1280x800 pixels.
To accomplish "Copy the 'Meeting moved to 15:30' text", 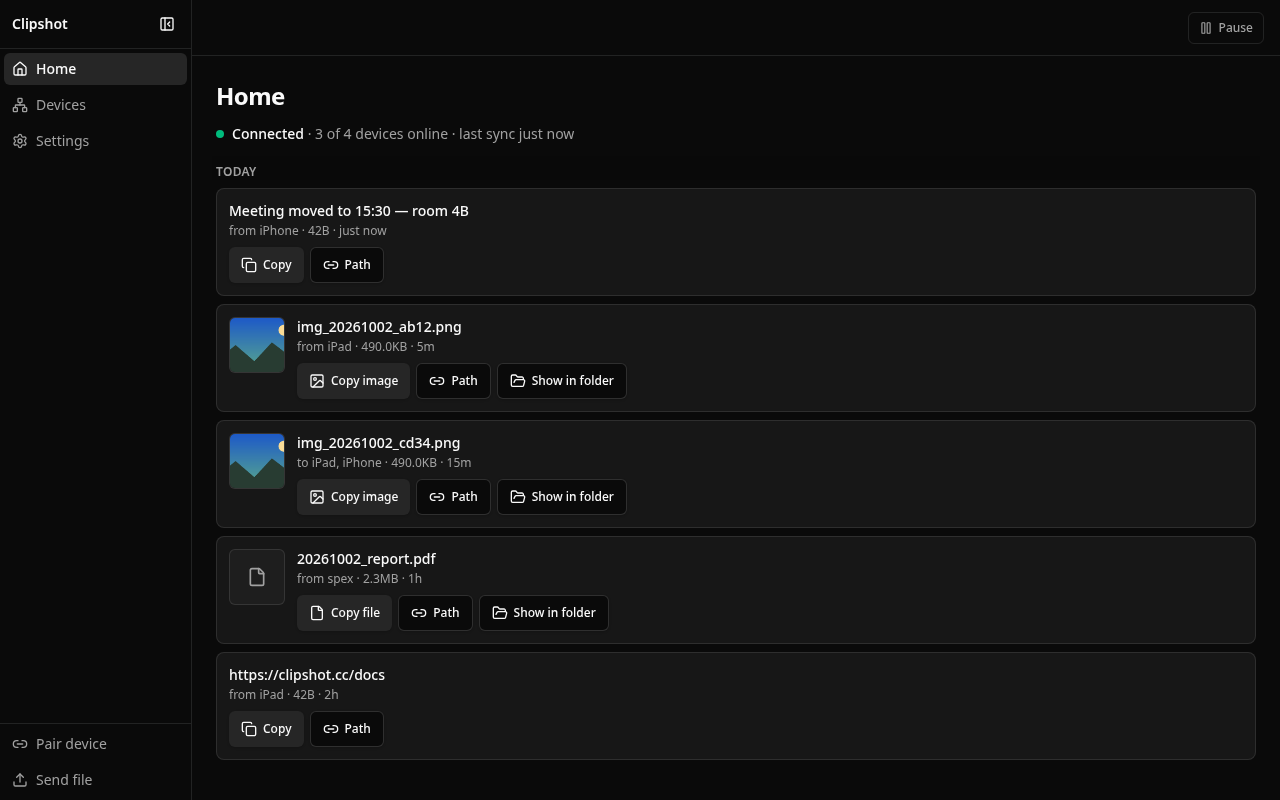I will 266,265.
